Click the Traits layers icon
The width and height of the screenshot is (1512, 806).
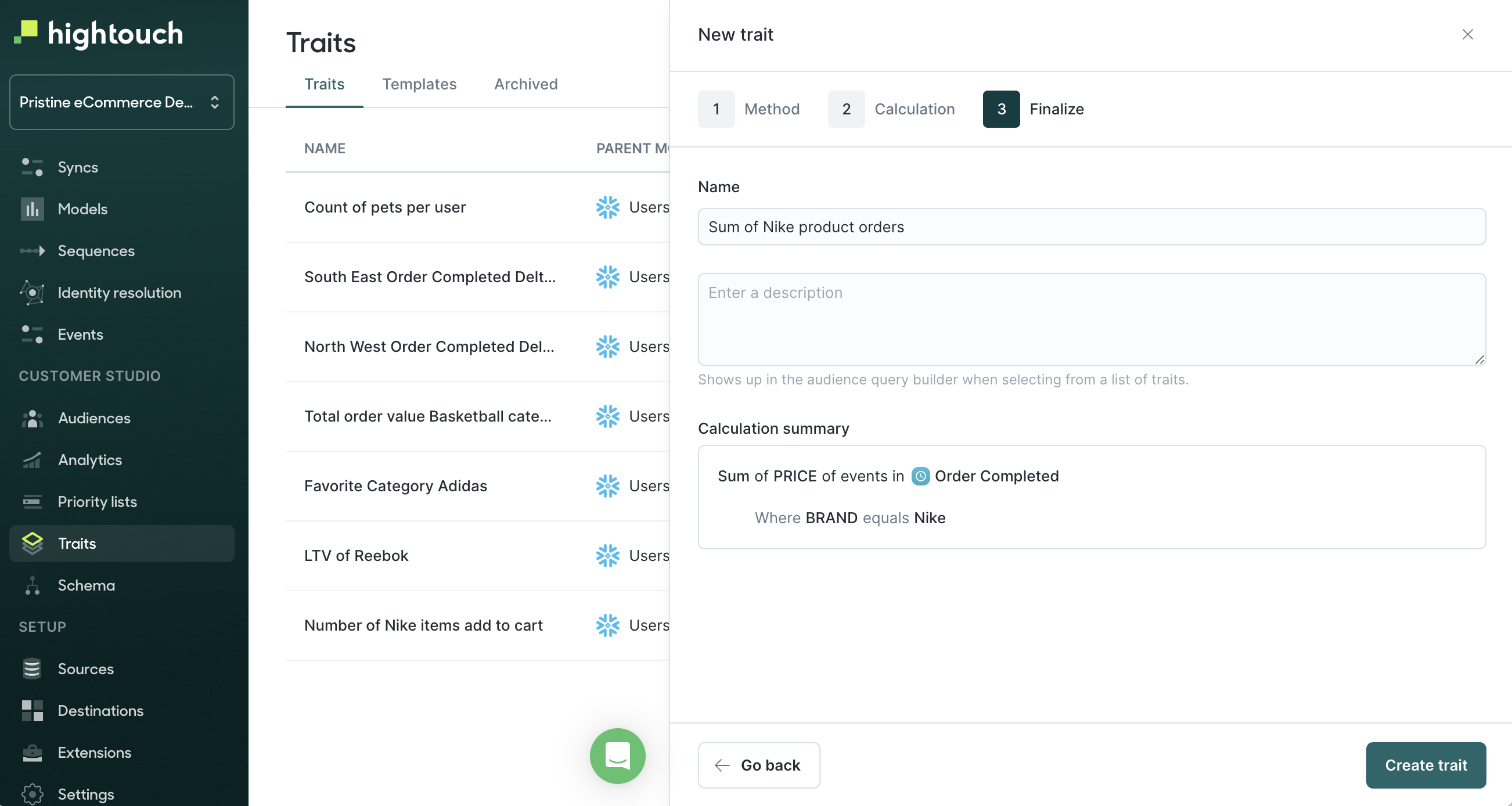(33, 544)
